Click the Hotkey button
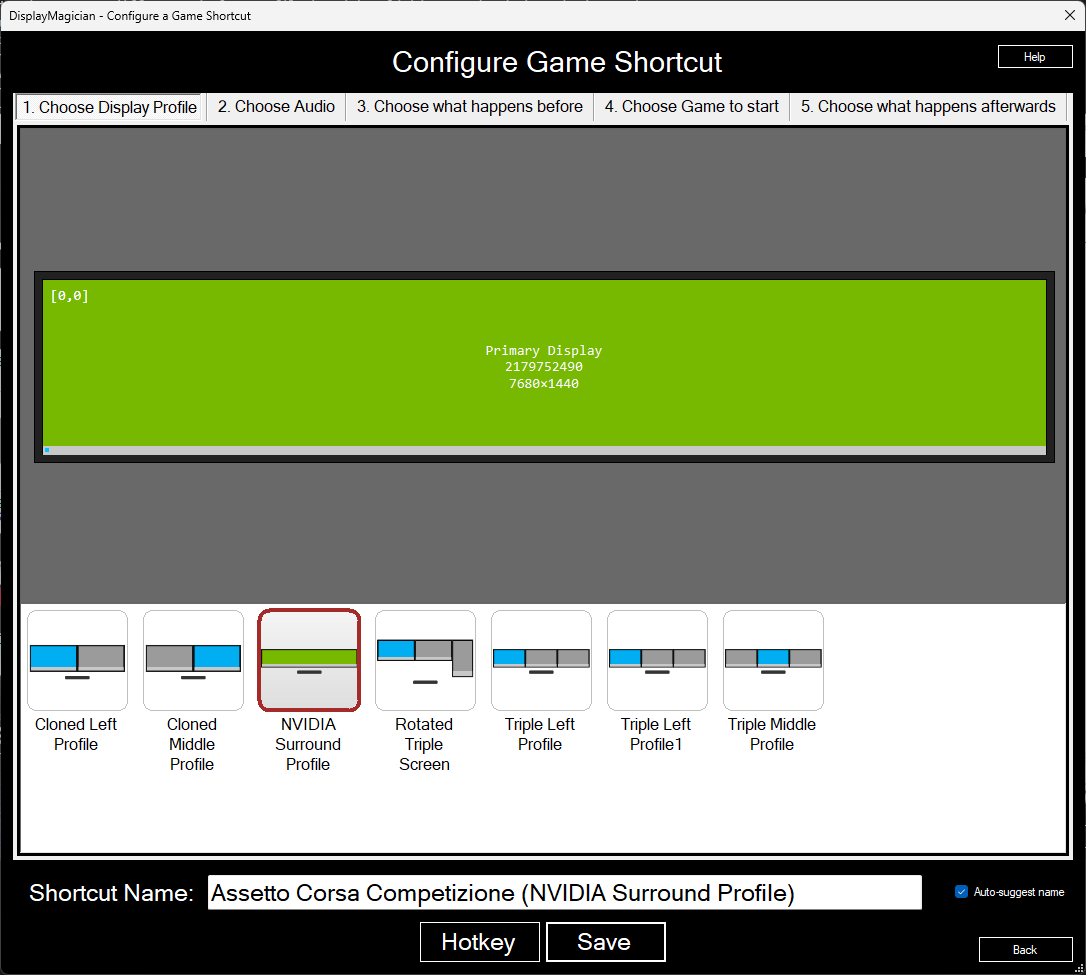Image resolution: width=1086 pixels, height=975 pixels. point(479,942)
